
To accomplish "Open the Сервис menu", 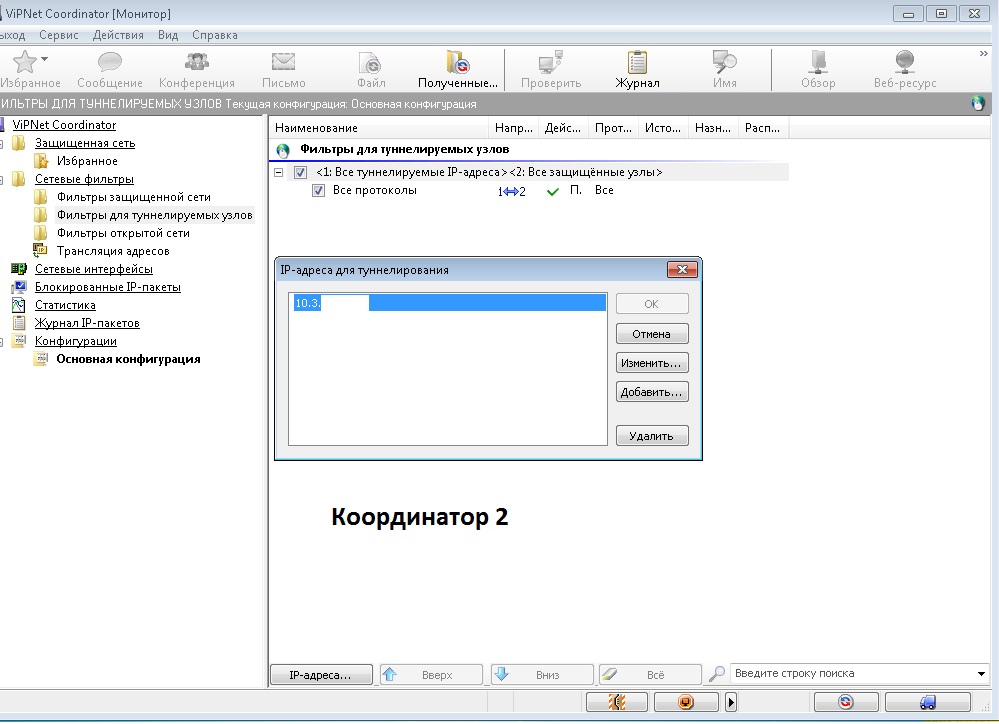I will (x=59, y=35).
